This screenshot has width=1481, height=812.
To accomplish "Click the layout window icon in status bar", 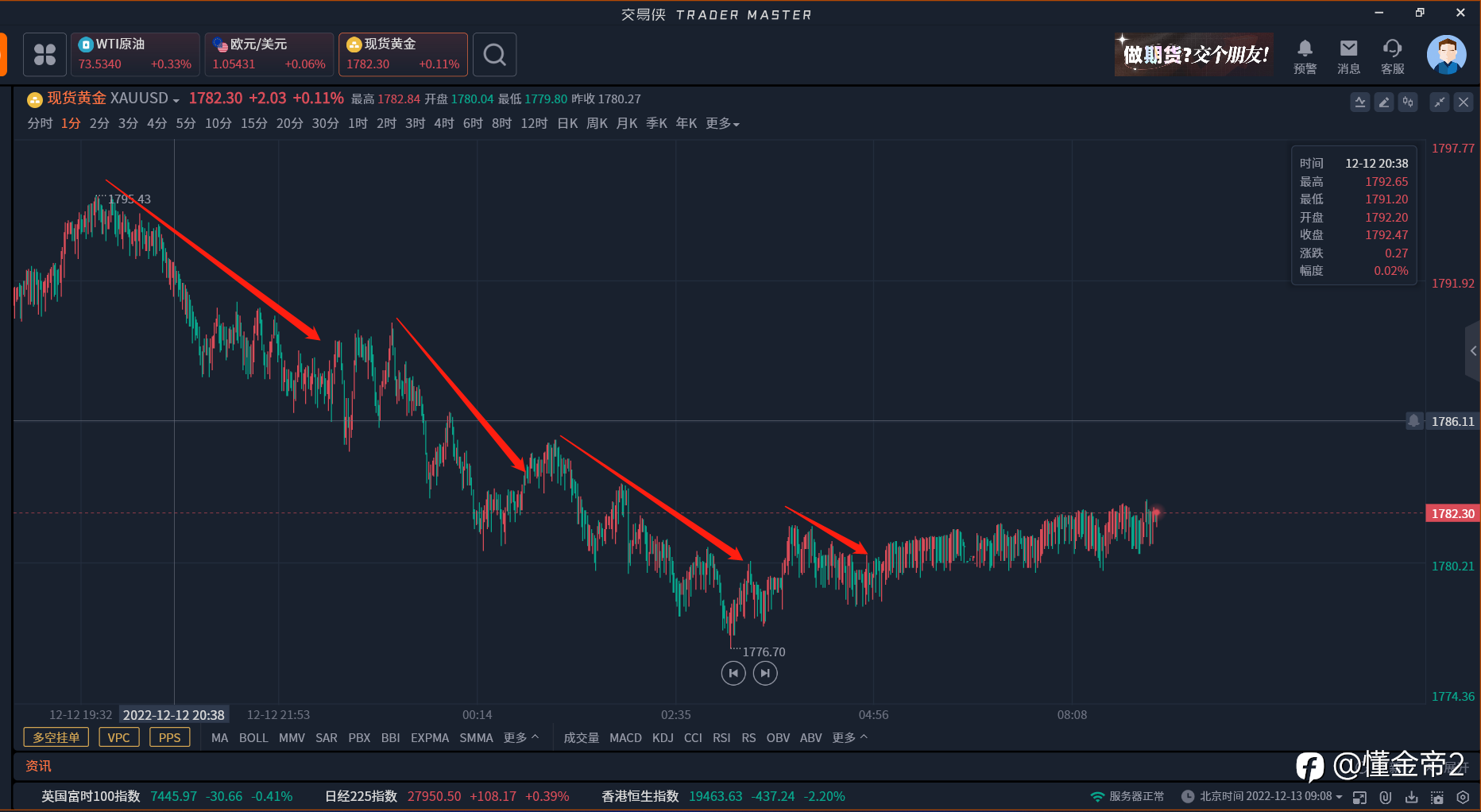I will tap(1359, 797).
